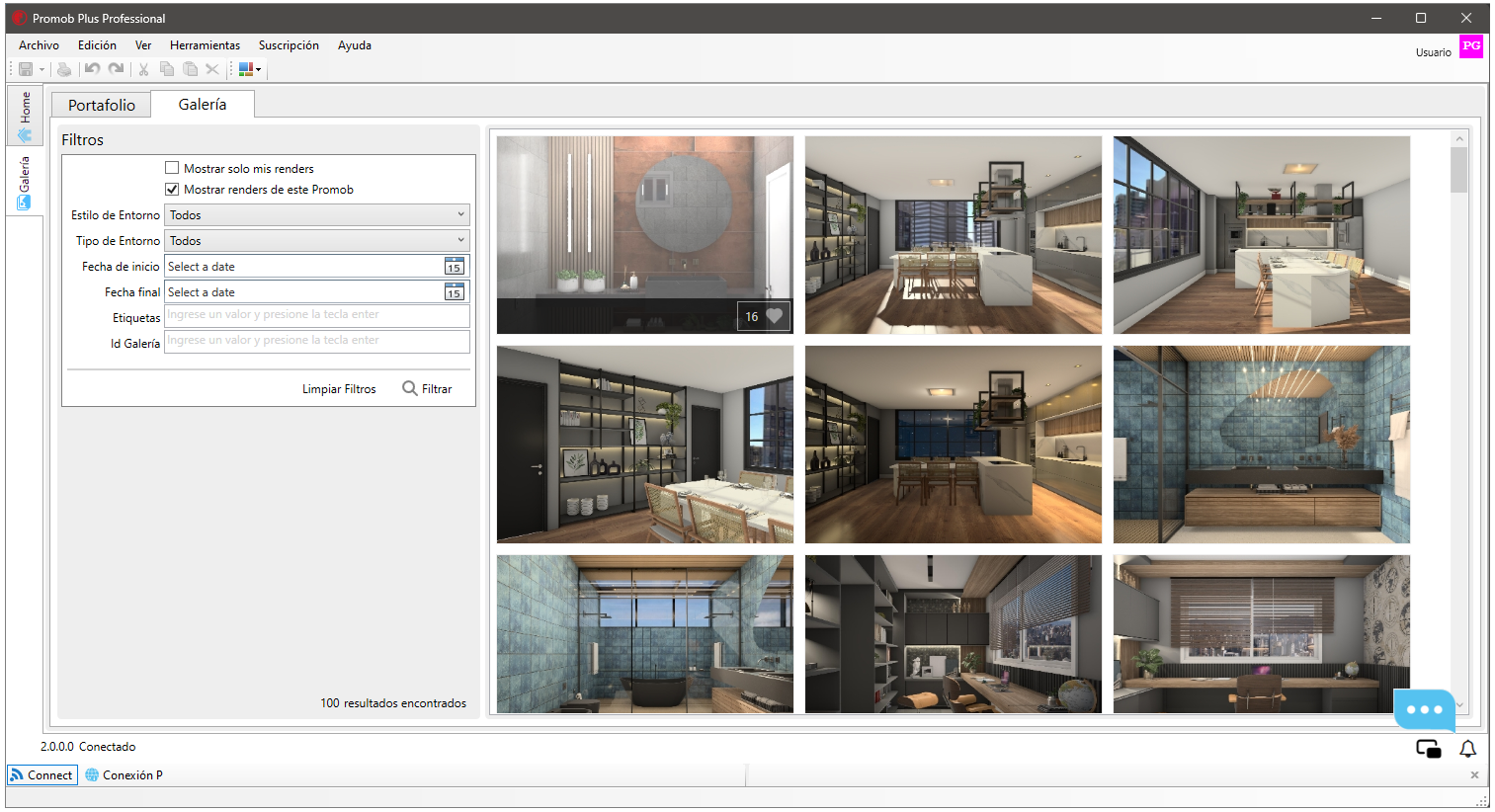Click the Conexión P tab
Viewport: 1495px width, 812px height.
125,775
